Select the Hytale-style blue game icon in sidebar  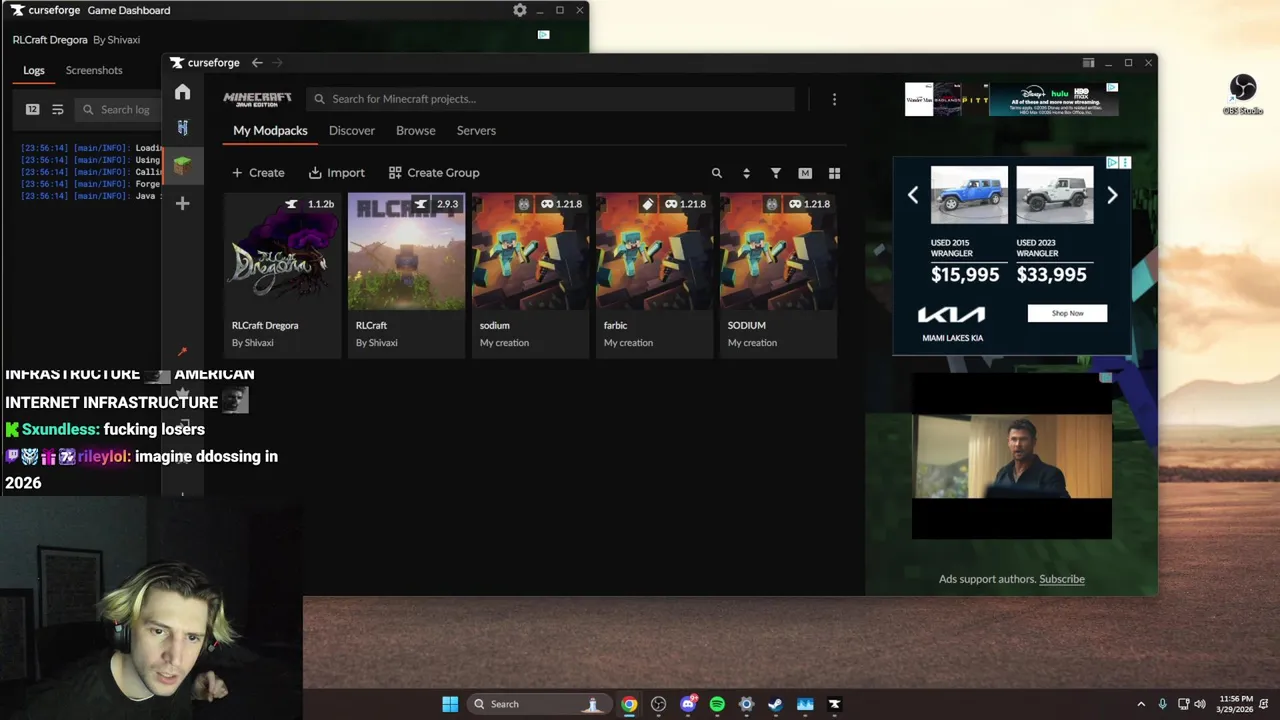pos(182,128)
